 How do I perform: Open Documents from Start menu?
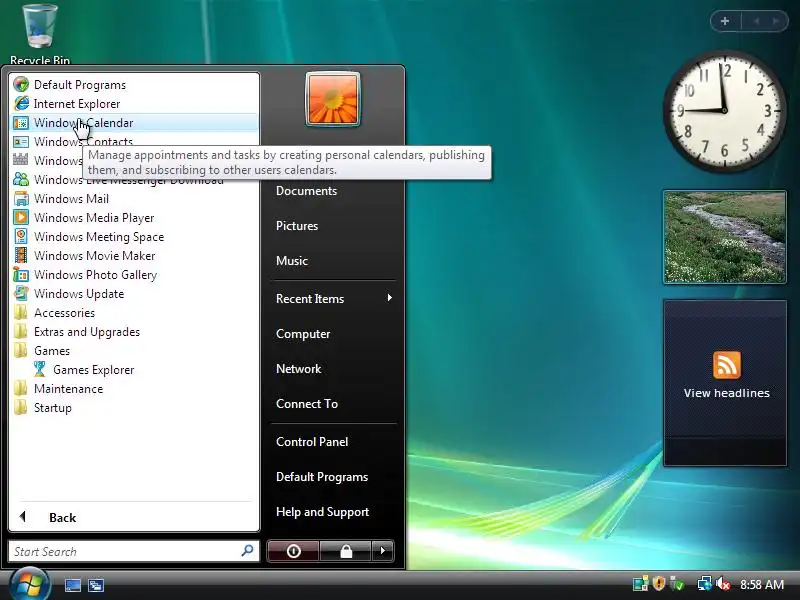307,191
